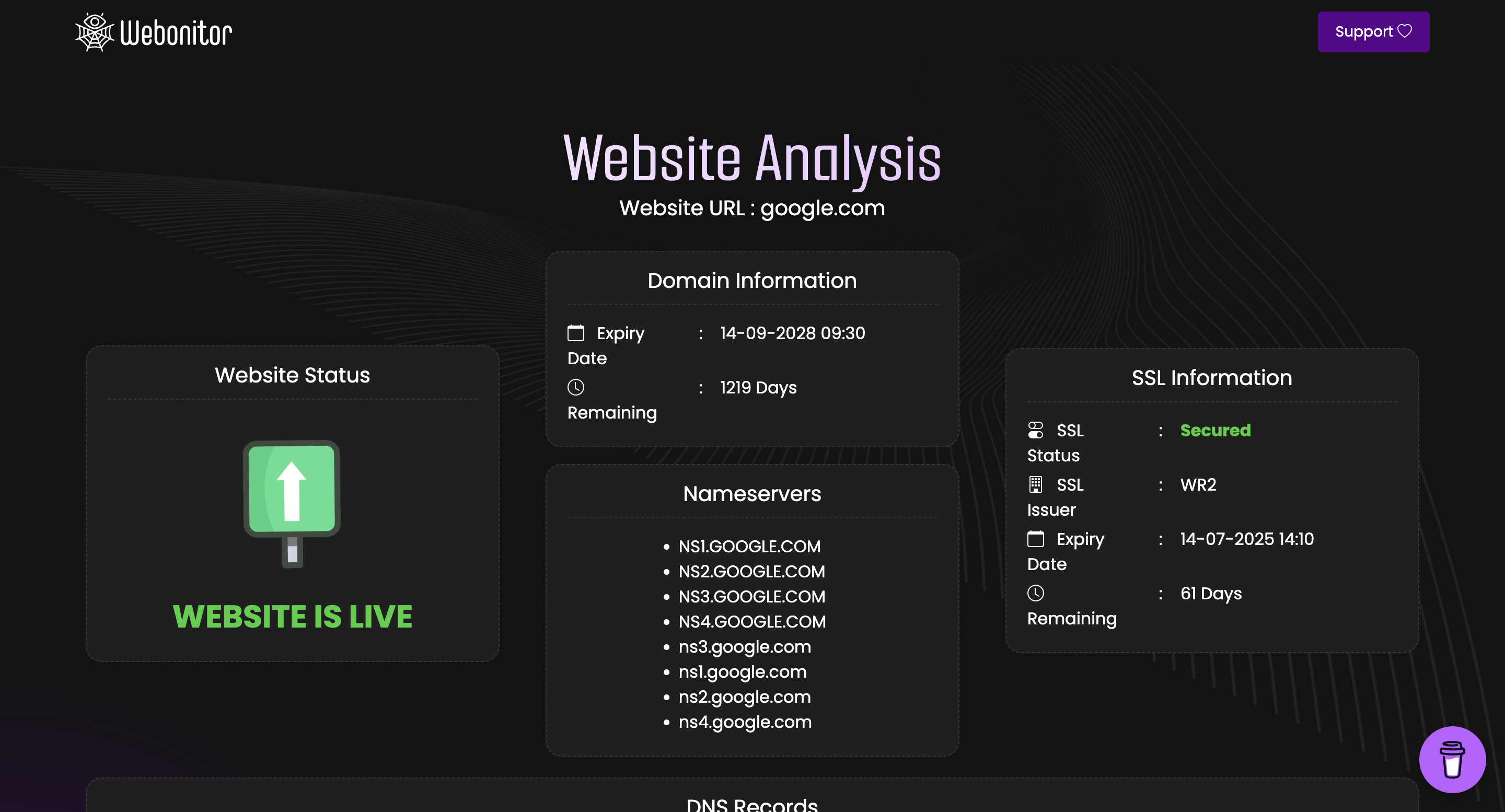Select nameserver 'NS4.GOOGLE.COM'
Image resolution: width=1505 pixels, height=812 pixels.
(752, 622)
